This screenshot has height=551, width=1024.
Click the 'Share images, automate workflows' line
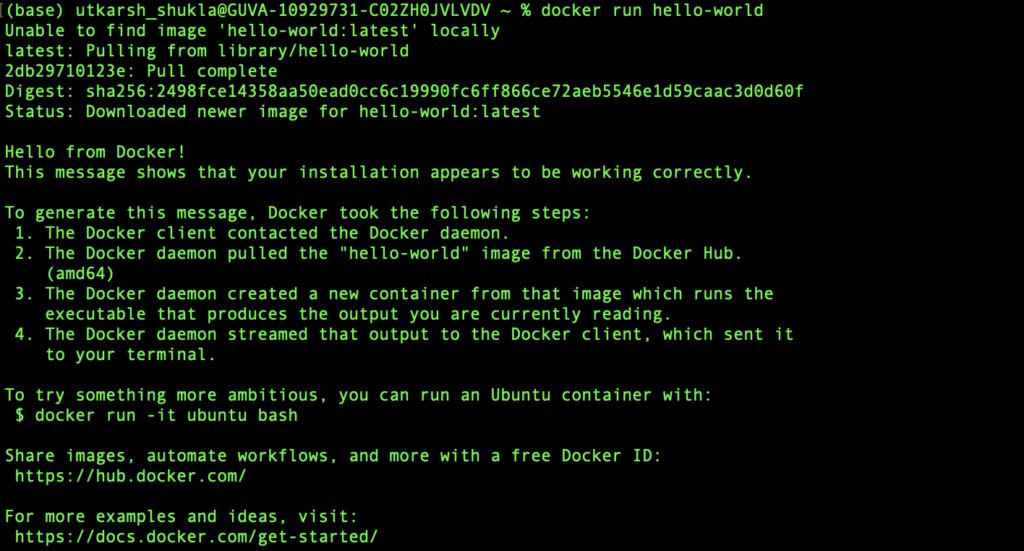333,456
